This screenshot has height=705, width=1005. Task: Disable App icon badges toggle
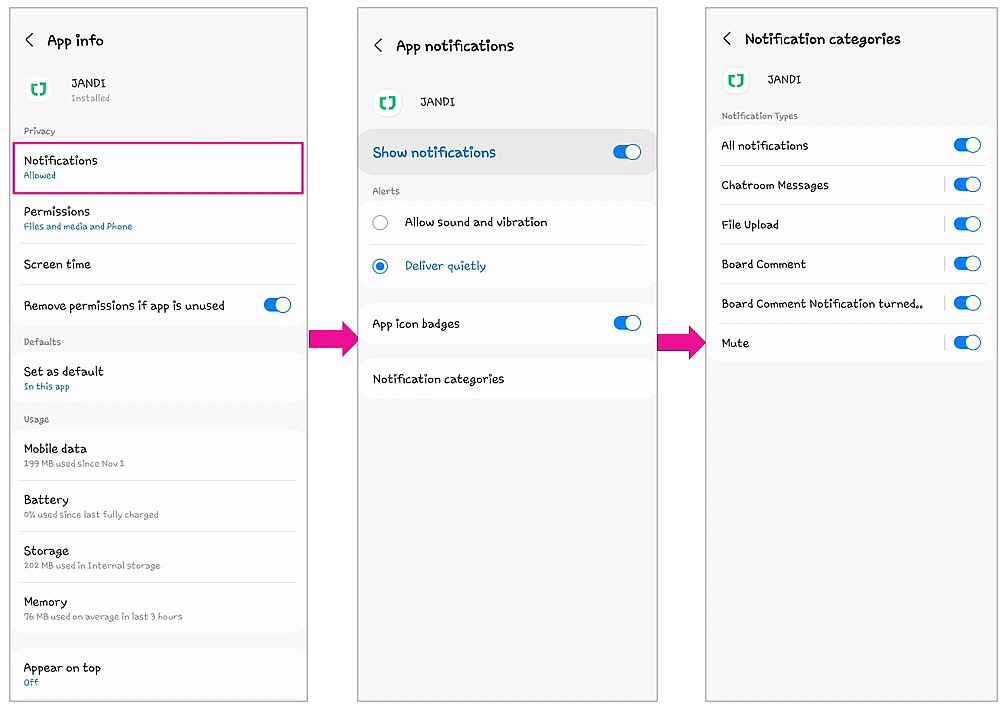[x=627, y=323]
